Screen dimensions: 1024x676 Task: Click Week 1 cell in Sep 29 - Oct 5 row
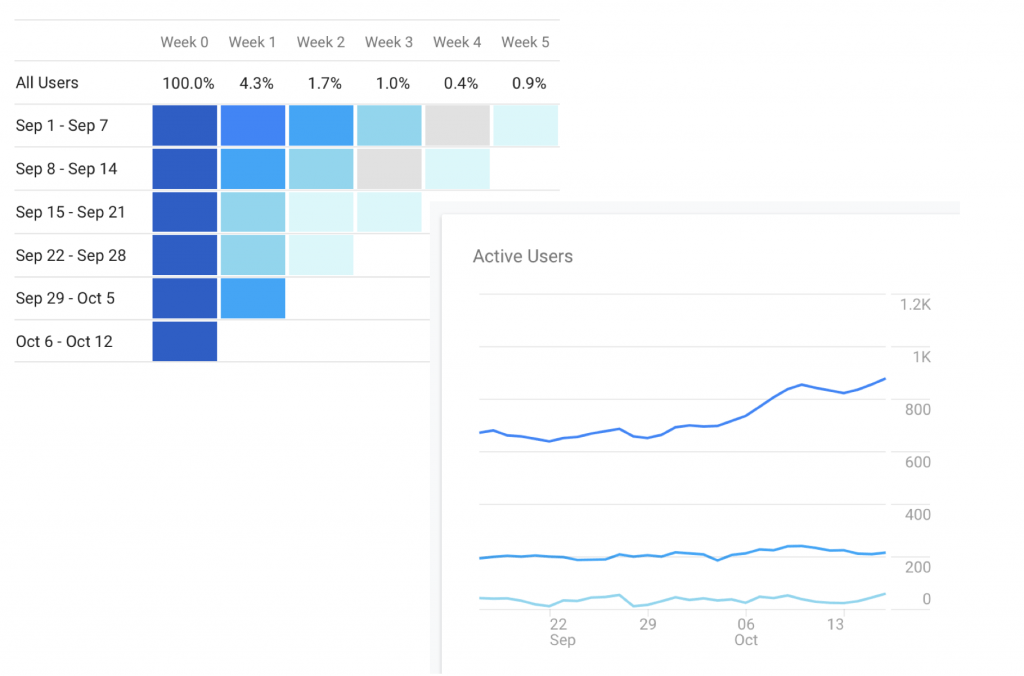coord(253,298)
